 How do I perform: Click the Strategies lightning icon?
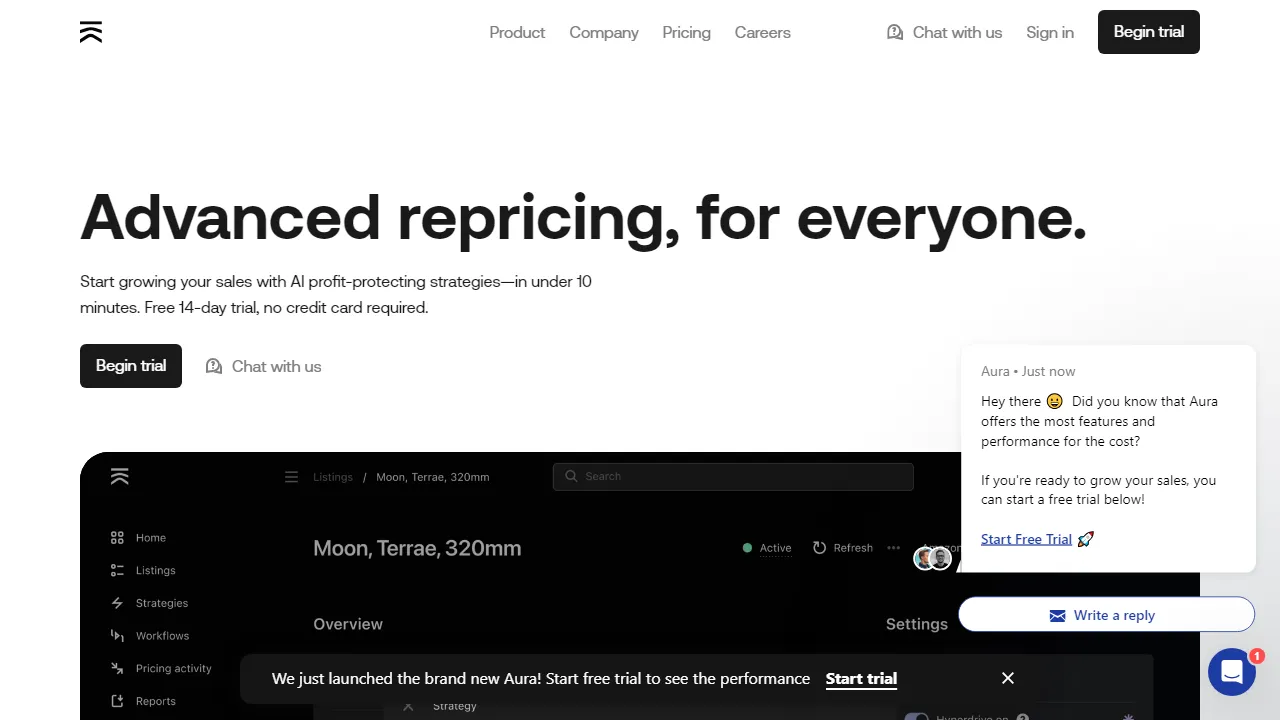pos(118,603)
